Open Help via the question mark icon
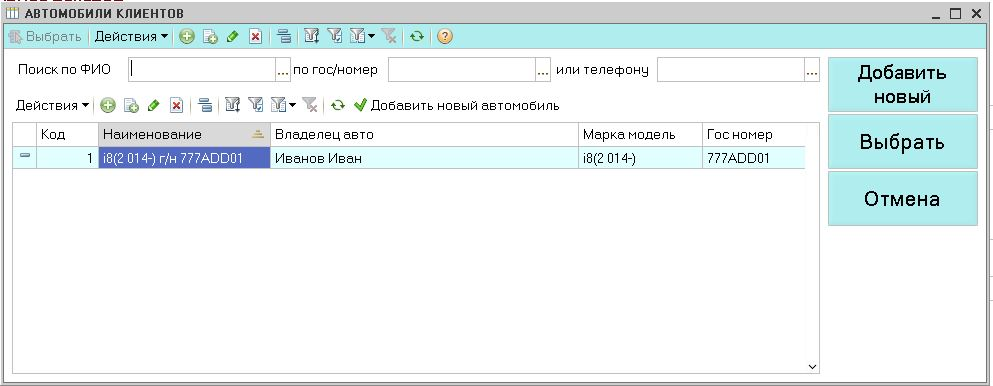This screenshot has width=993, height=386. click(x=445, y=37)
